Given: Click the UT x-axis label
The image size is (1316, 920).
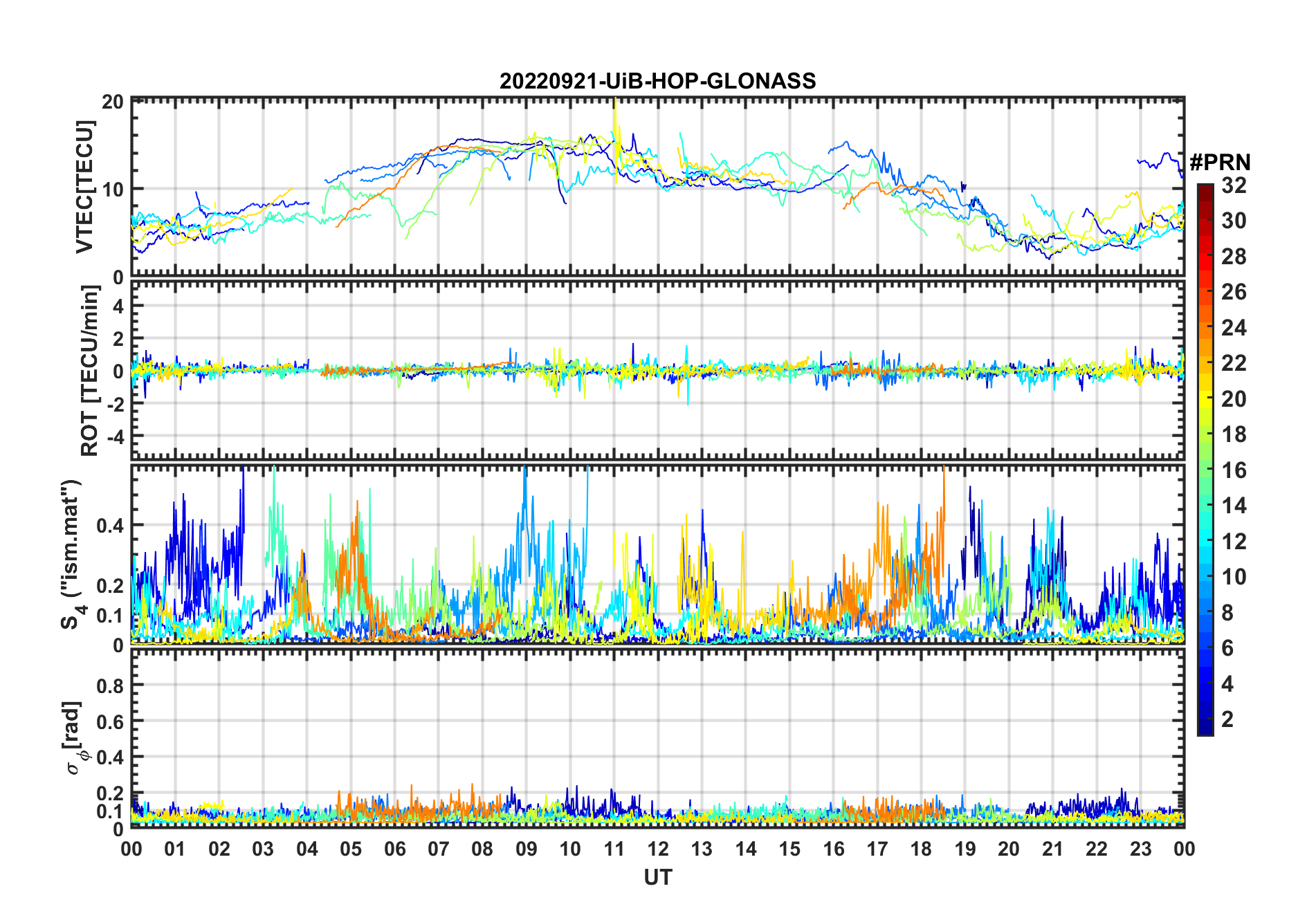Looking at the screenshot, I should 657,878.
